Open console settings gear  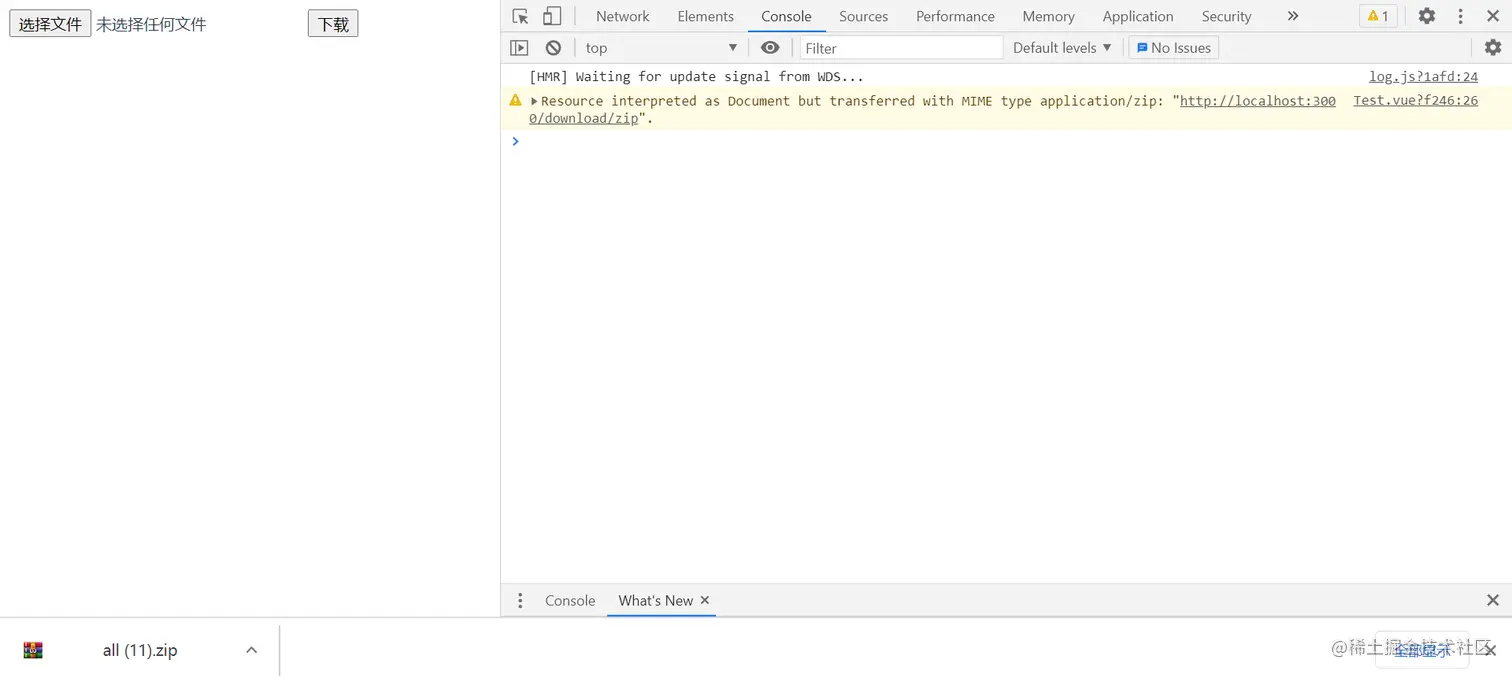[x=1493, y=48]
